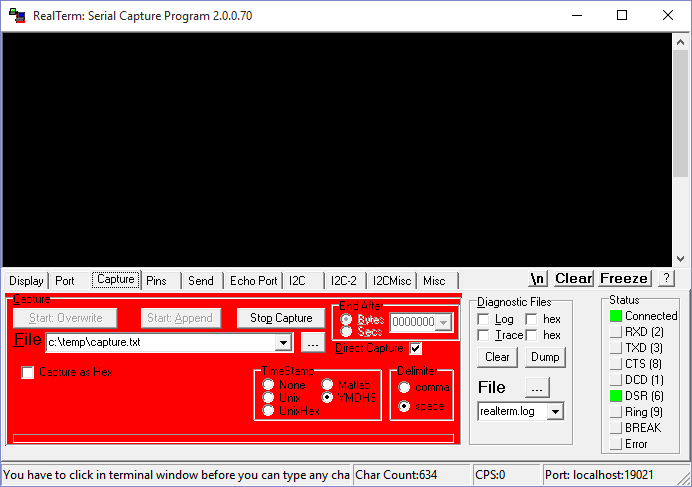
Task: Click the Freeze button
Action: (624, 279)
